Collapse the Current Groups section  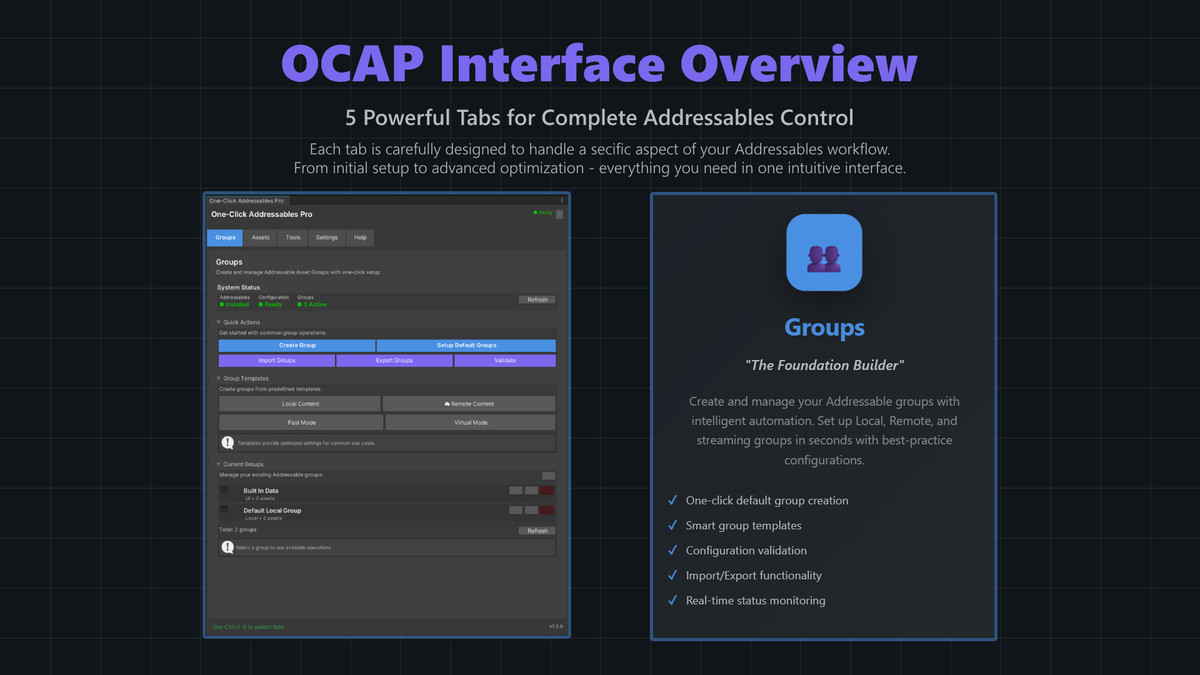(218, 464)
